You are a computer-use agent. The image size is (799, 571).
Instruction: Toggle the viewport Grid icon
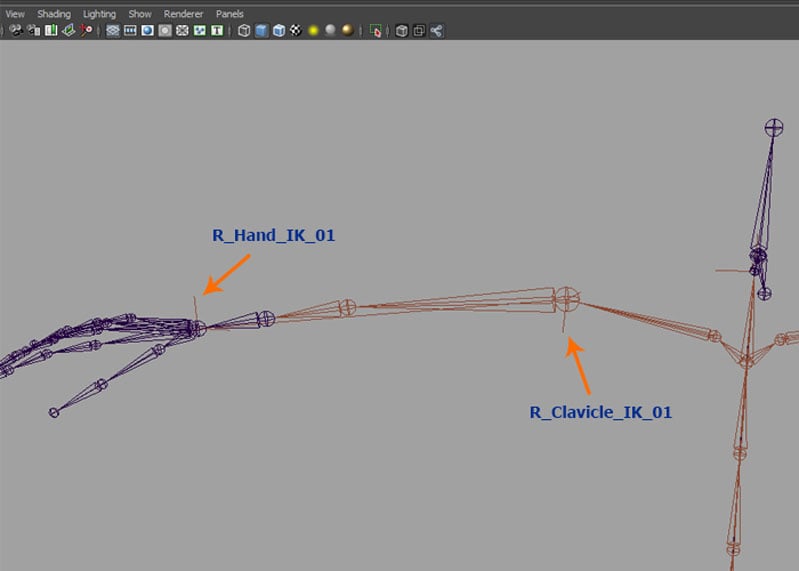[x=113, y=31]
